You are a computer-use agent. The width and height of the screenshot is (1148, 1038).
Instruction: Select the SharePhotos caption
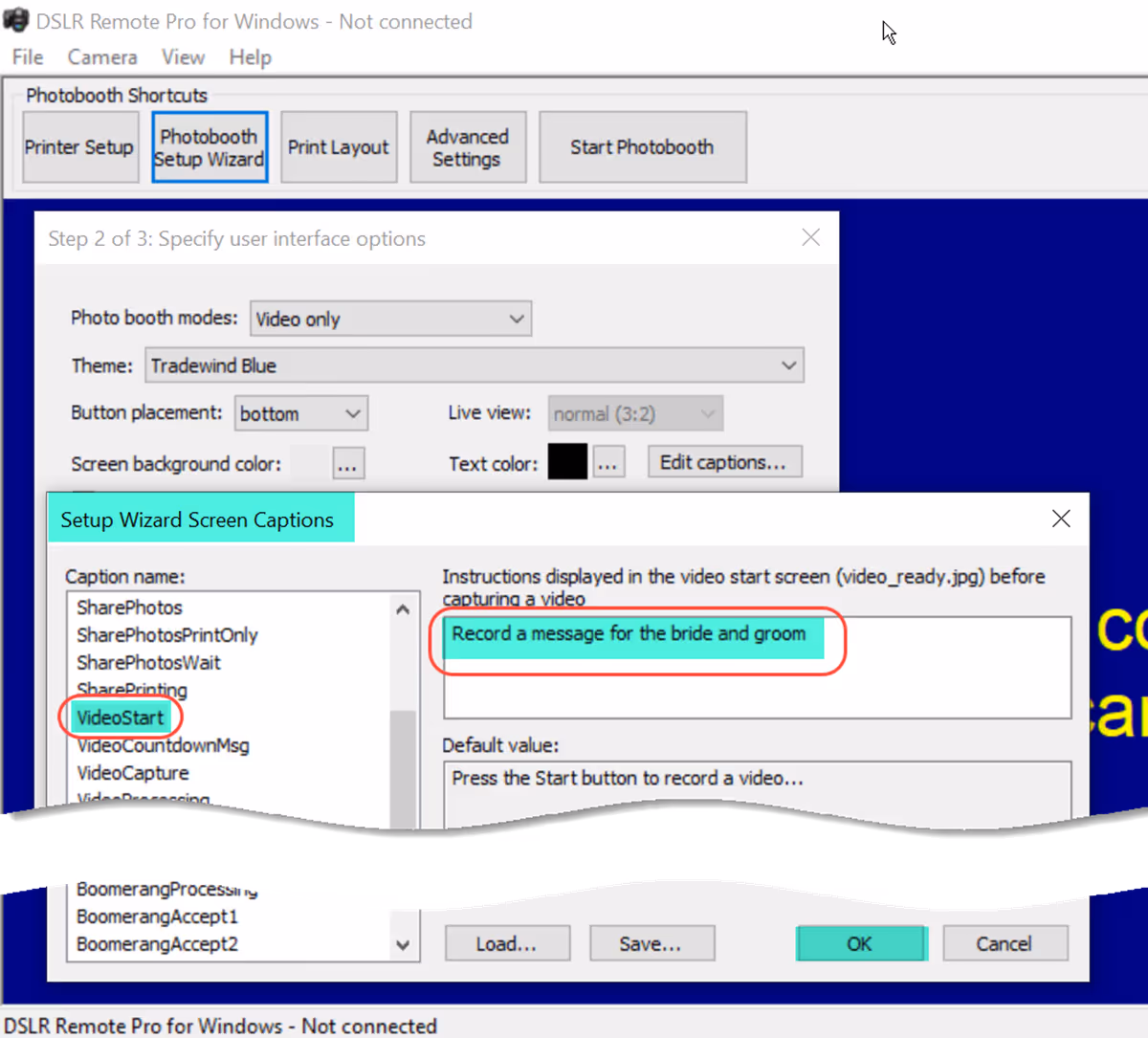tap(129, 607)
